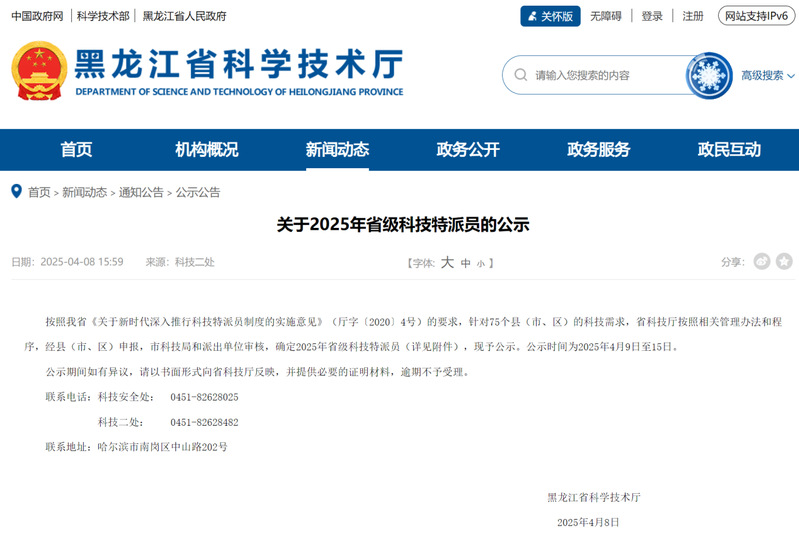Click the national emblem logo
This screenshot has height=536, width=799.
click(37, 72)
